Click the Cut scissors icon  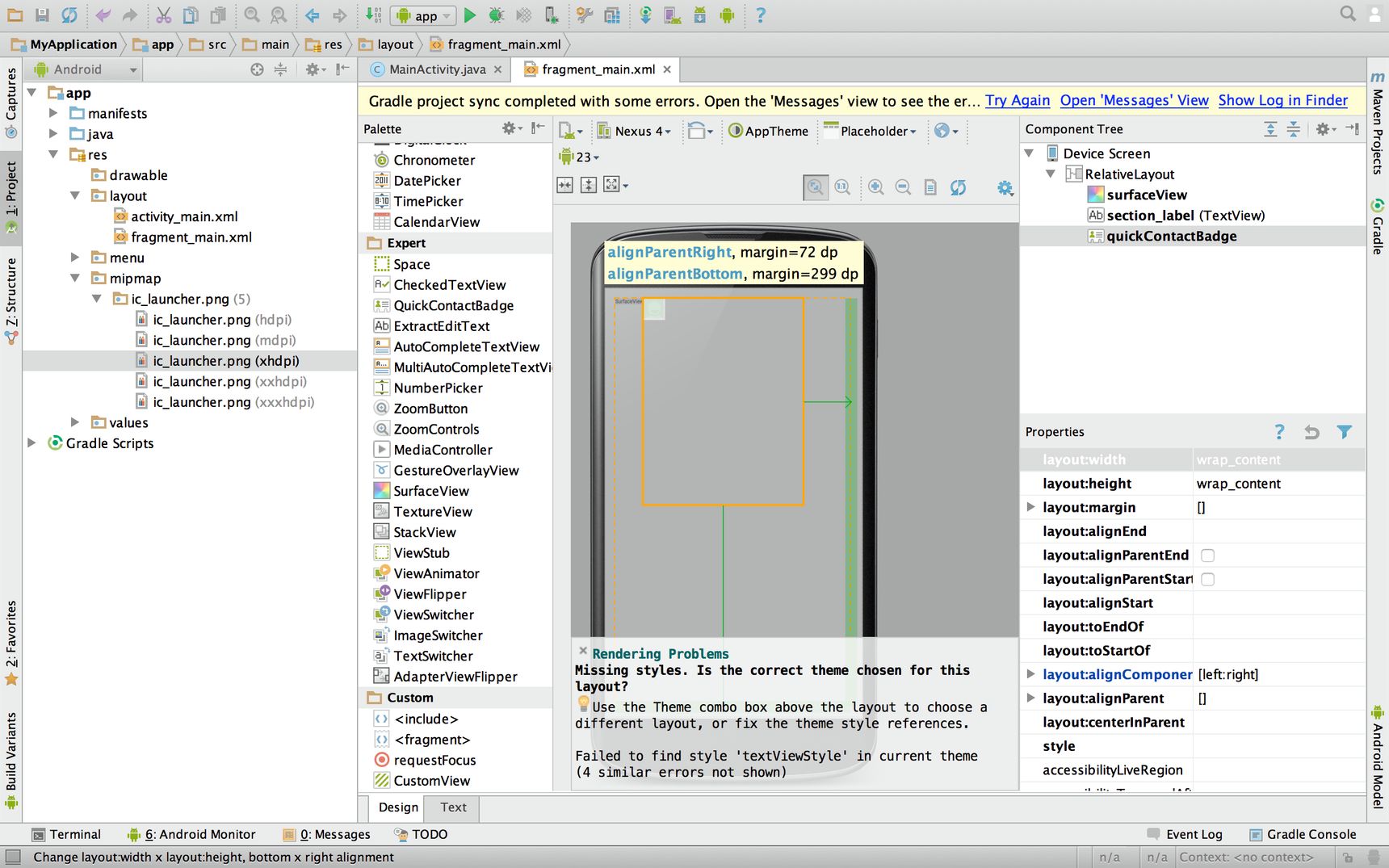tap(164, 15)
